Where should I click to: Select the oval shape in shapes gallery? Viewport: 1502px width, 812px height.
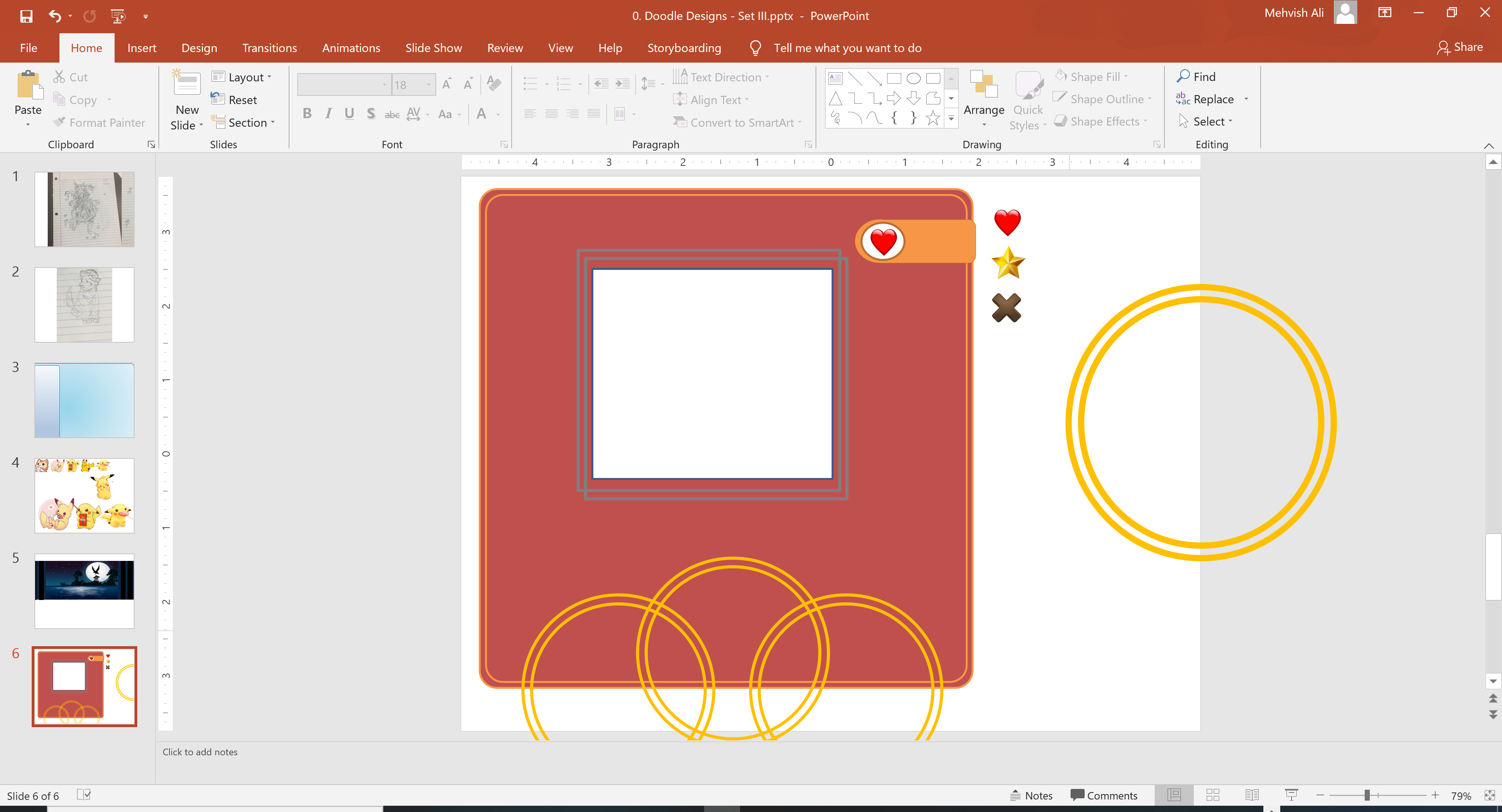[x=914, y=78]
